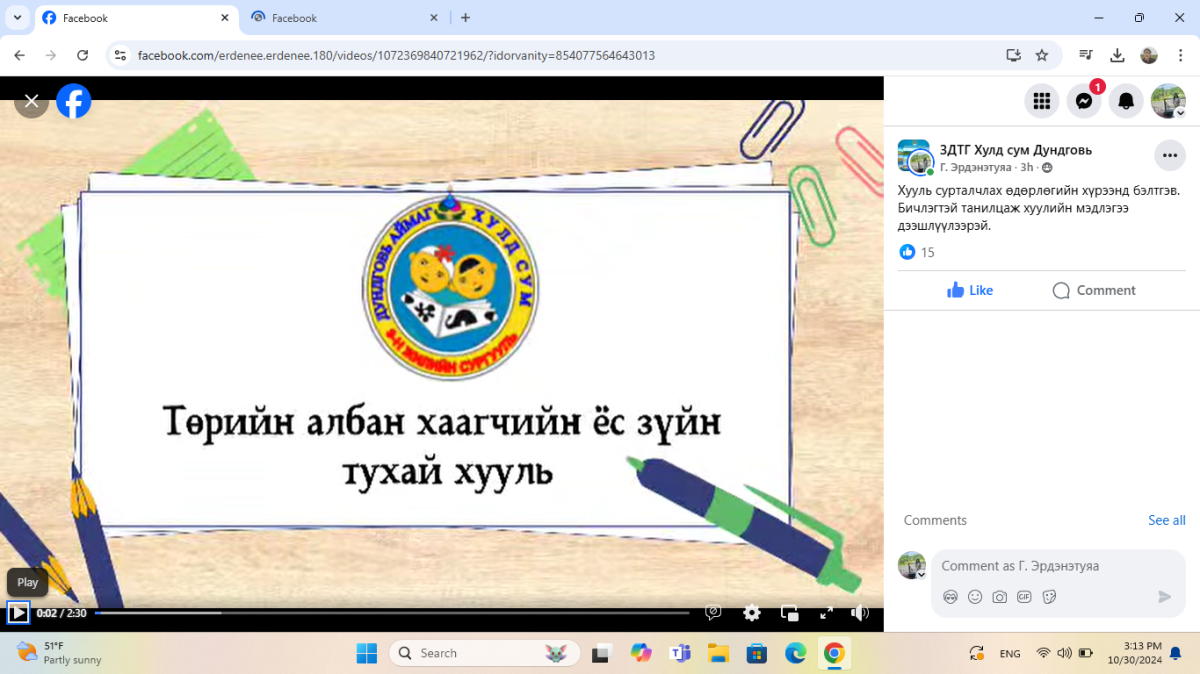This screenshot has width=1200, height=674.
Task: Install app icon in the address bar
Action: 1013,55
